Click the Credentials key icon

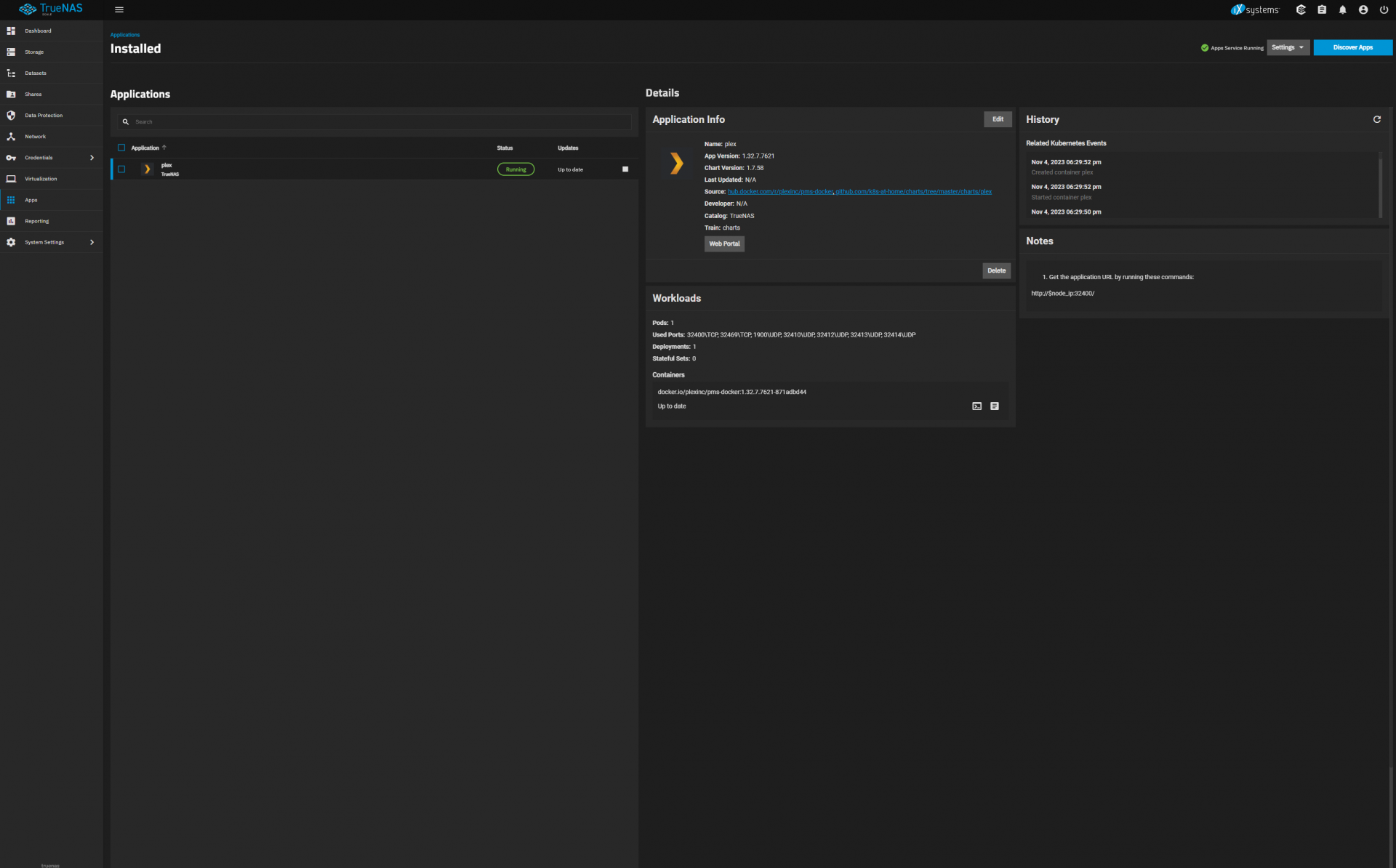pyautogui.click(x=11, y=158)
